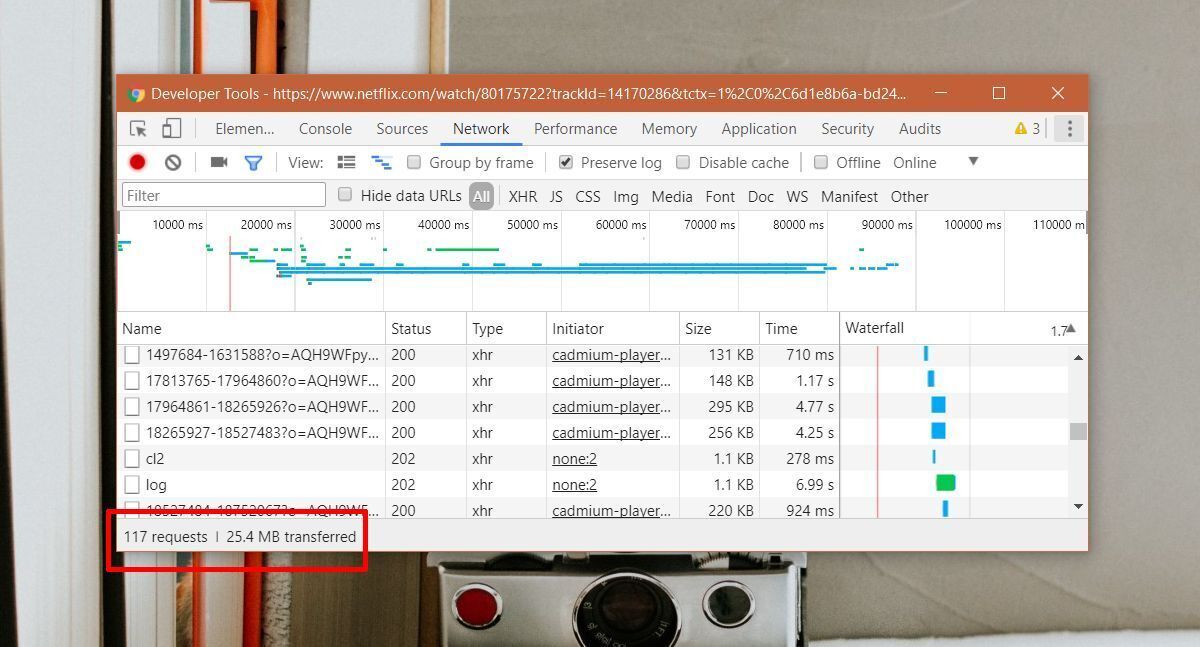The image size is (1200, 647).
Task: Stop recording network log with red button
Action: click(138, 162)
